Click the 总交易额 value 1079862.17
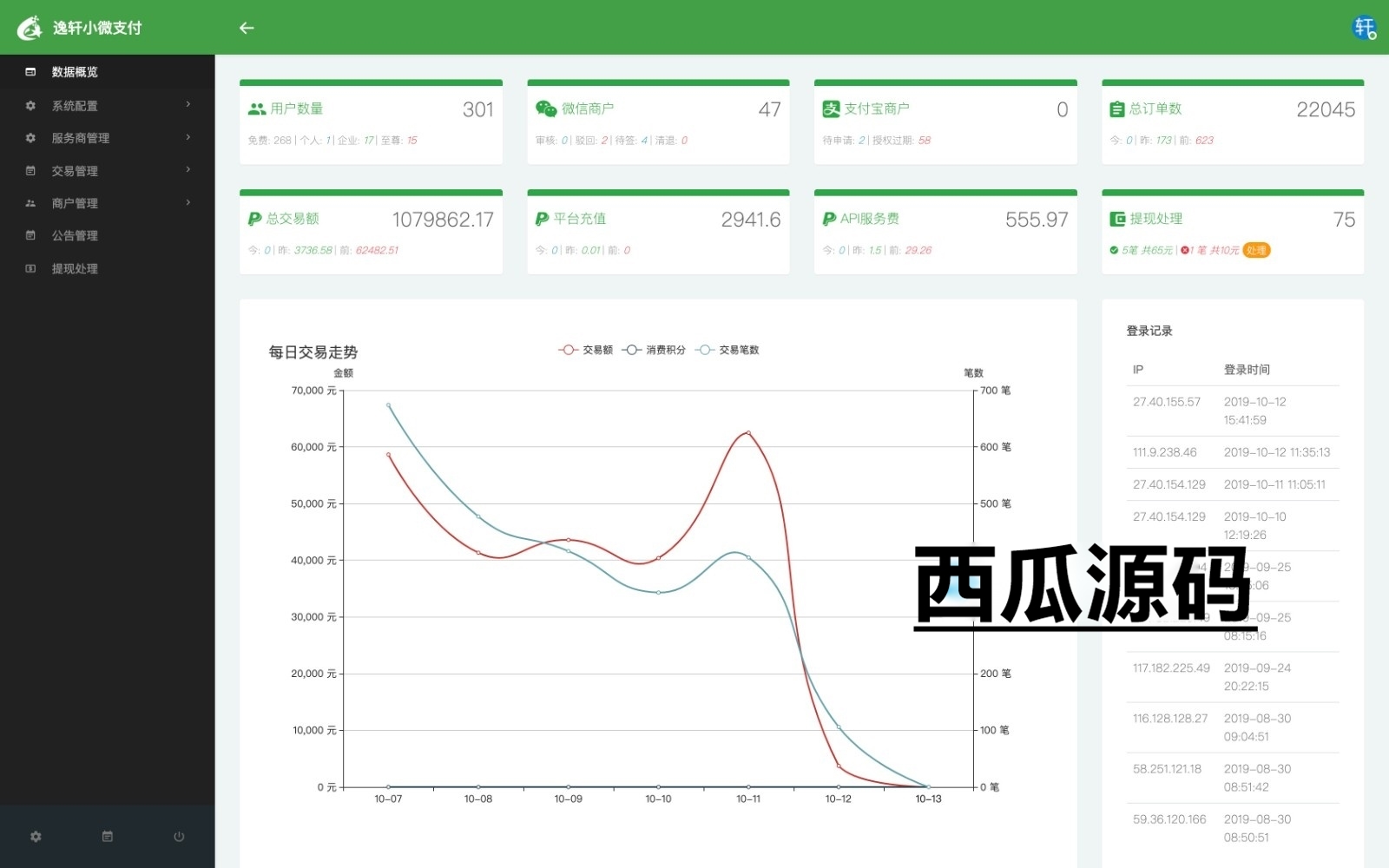Viewport: 1389px width, 868px height. [x=443, y=220]
